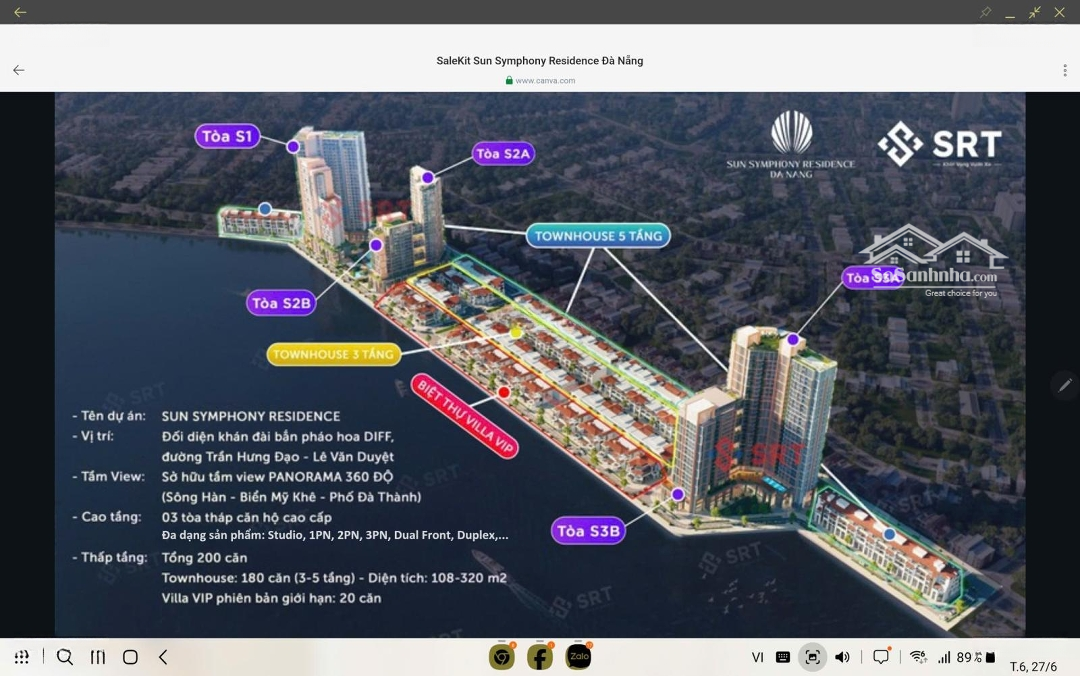Launch Zalo from the taskbar
Viewport: 1080px width, 676px height.
coord(578,657)
